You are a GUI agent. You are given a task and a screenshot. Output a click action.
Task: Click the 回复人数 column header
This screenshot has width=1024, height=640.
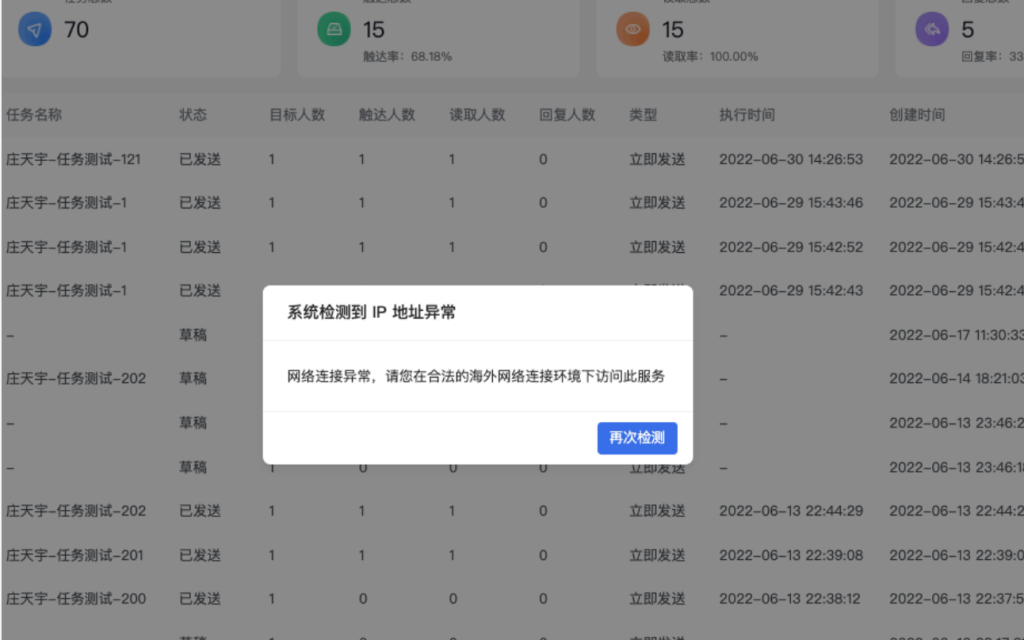567,115
